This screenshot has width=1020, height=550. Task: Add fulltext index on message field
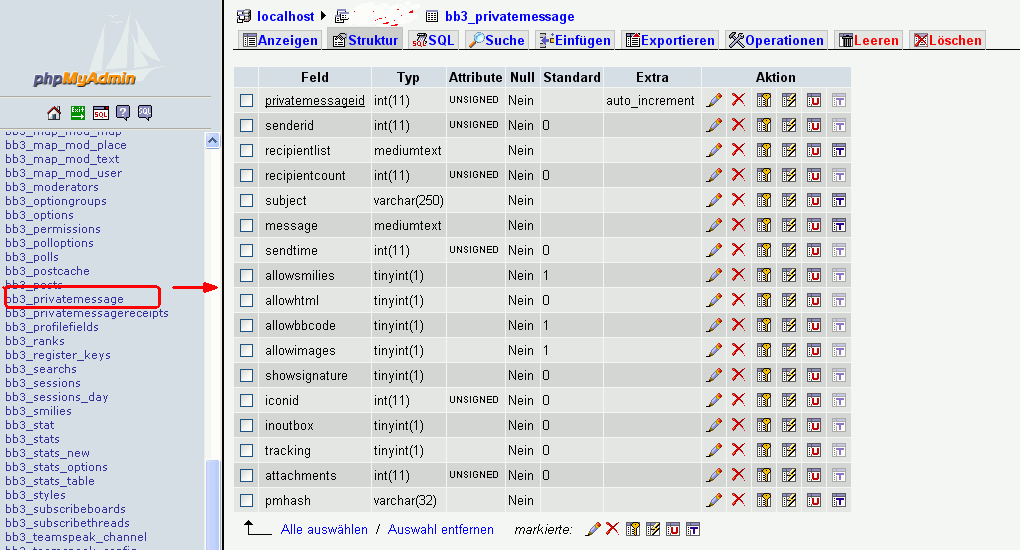(839, 225)
